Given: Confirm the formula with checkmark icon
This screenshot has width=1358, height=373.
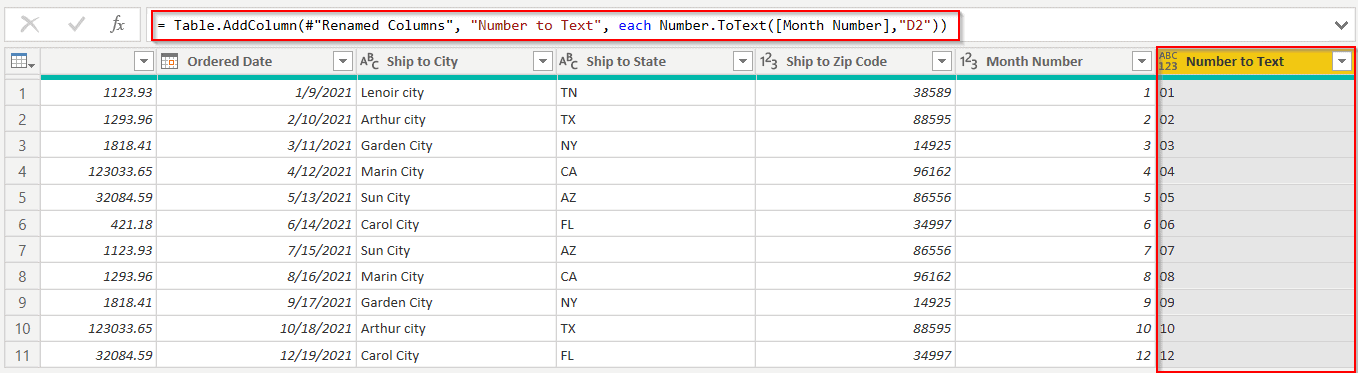Looking at the screenshot, I should (76, 25).
